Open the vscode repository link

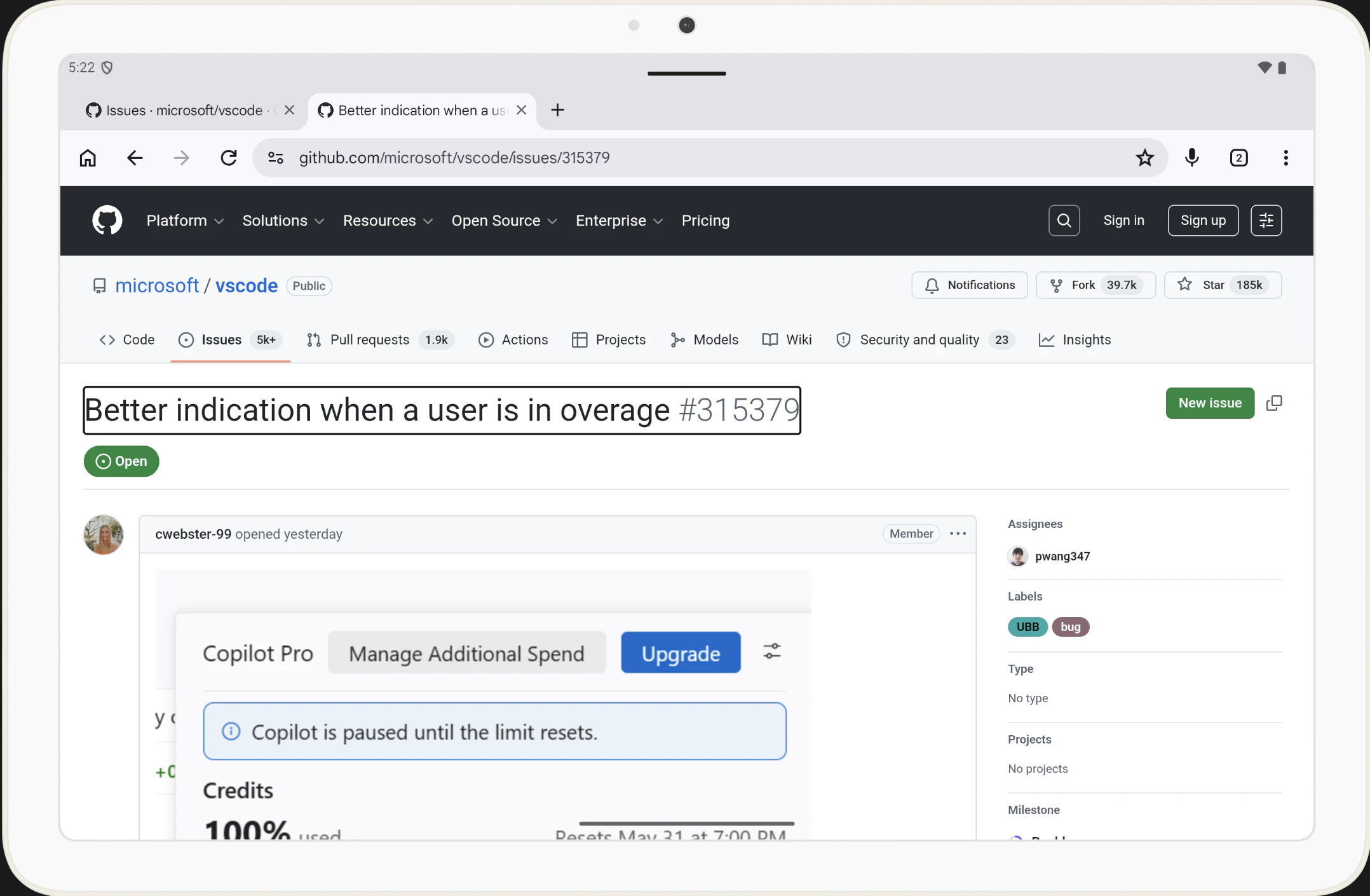pos(247,286)
